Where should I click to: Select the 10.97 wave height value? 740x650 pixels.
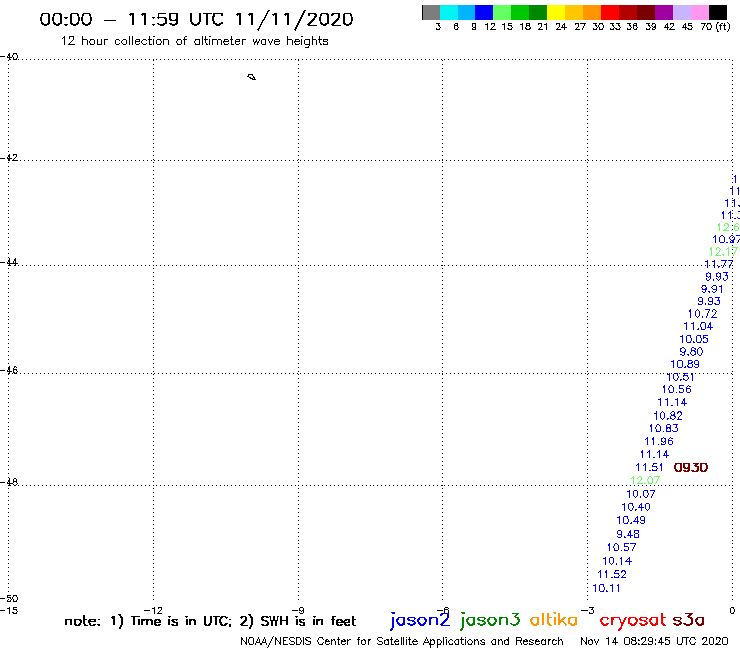[726, 239]
